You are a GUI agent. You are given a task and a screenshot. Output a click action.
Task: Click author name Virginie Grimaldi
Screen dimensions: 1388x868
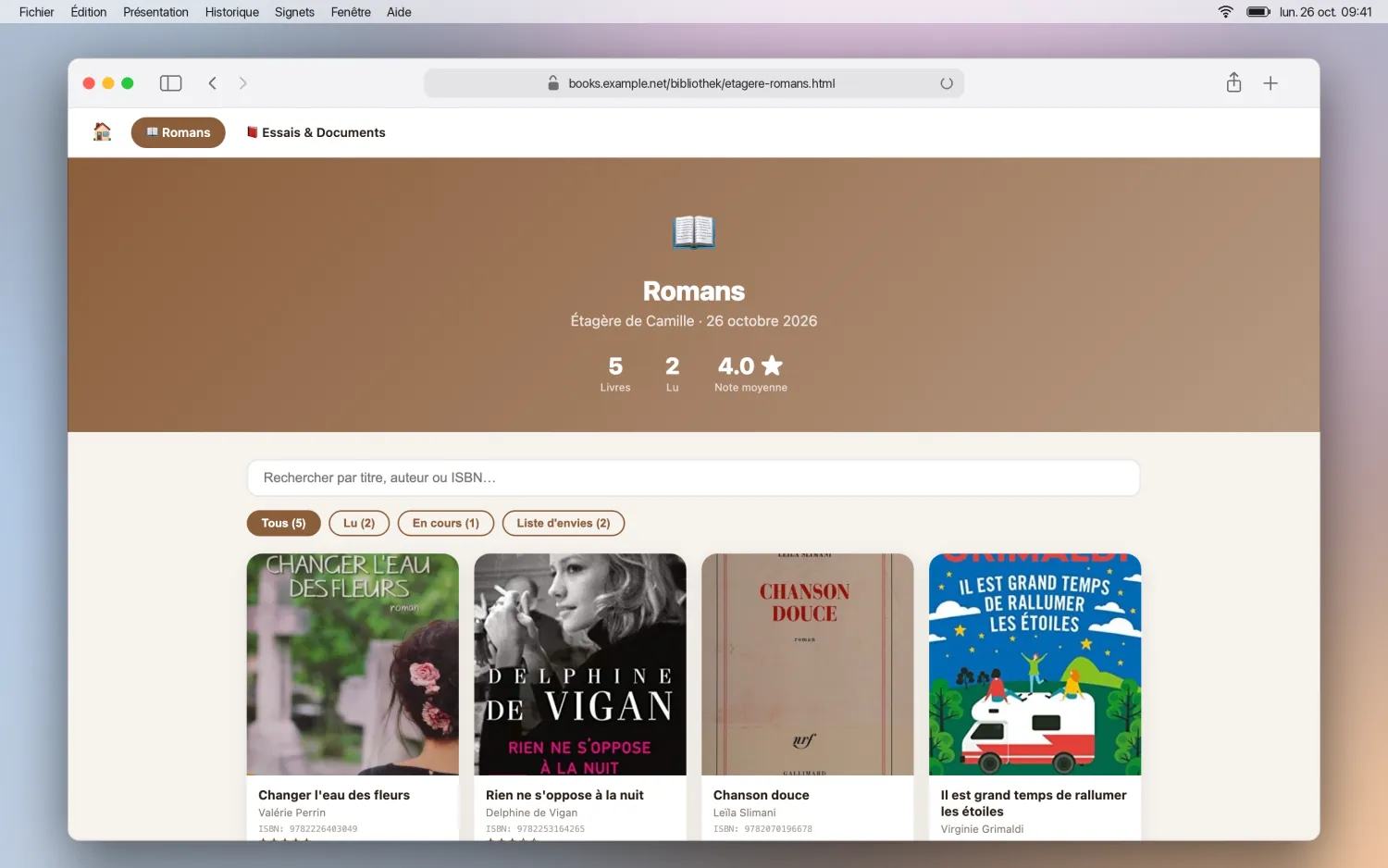(x=982, y=829)
